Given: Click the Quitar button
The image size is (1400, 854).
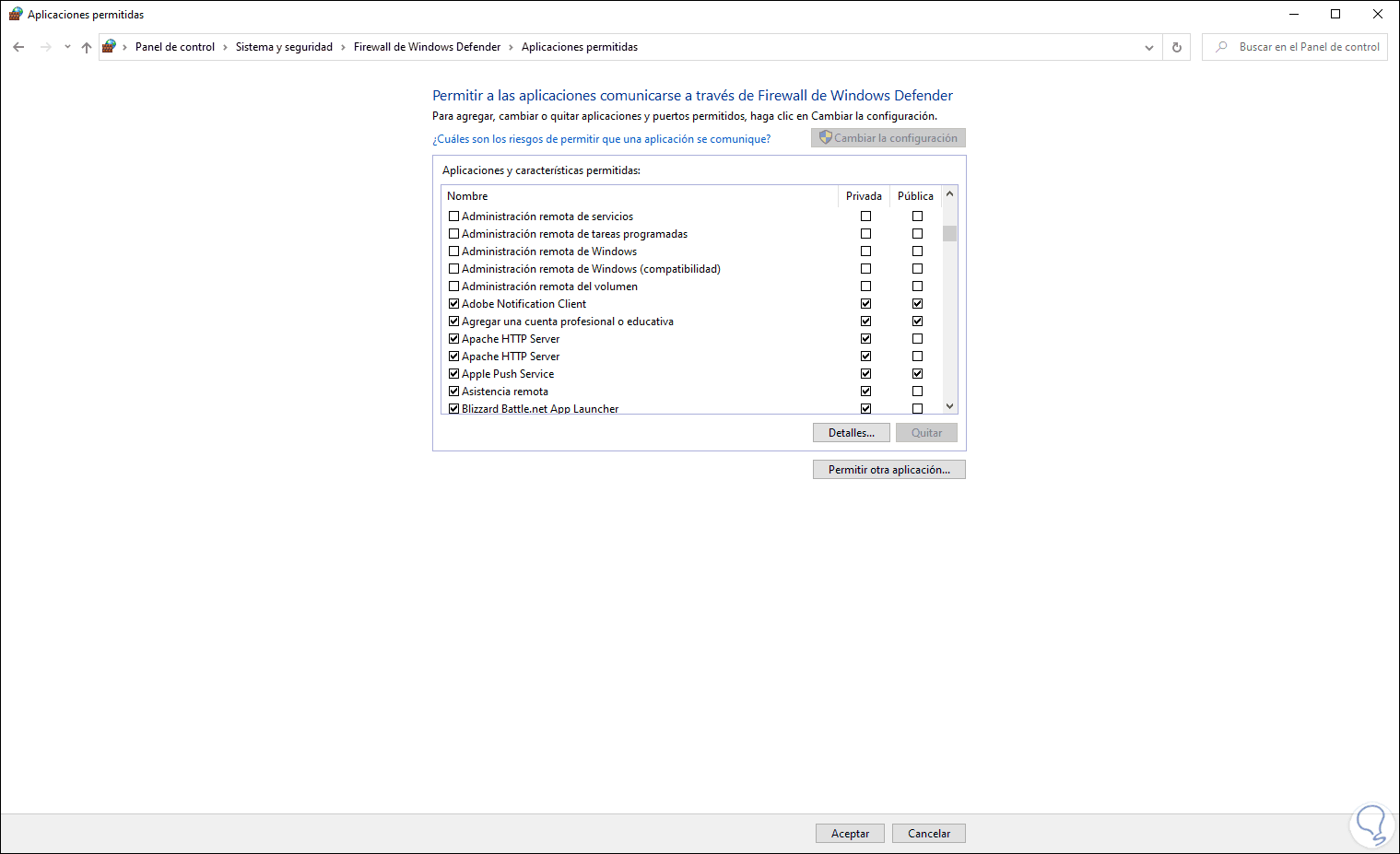Looking at the screenshot, I should pos(926,433).
